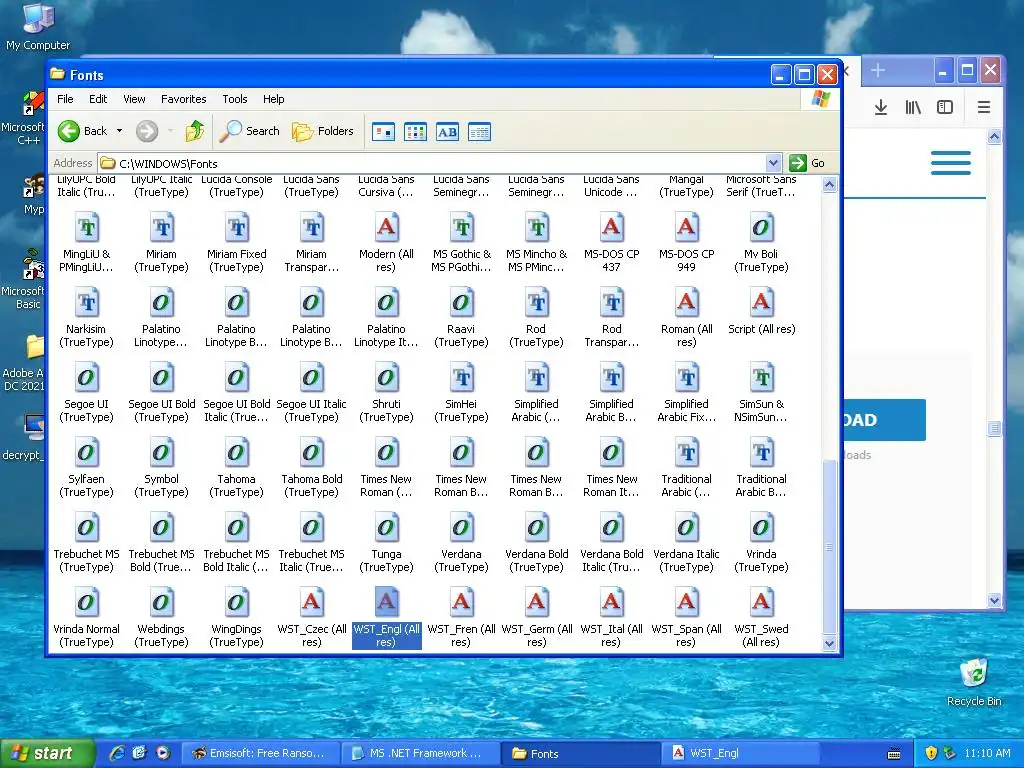Switch to Large Icons view
Image resolution: width=1024 pixels, height=768 pixels.
383,132
